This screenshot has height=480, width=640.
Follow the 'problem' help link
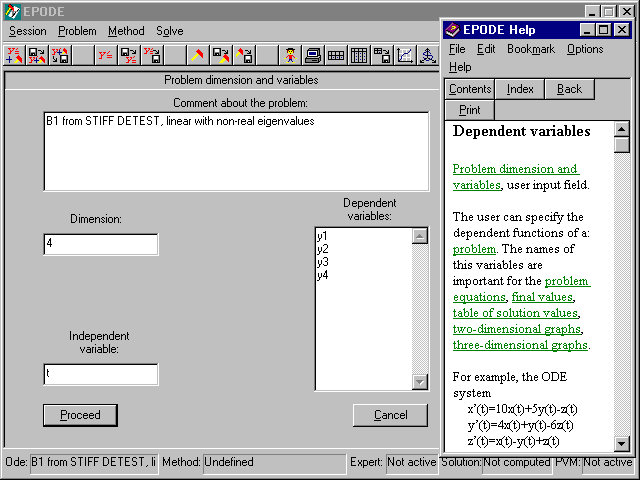pos(474,249)
